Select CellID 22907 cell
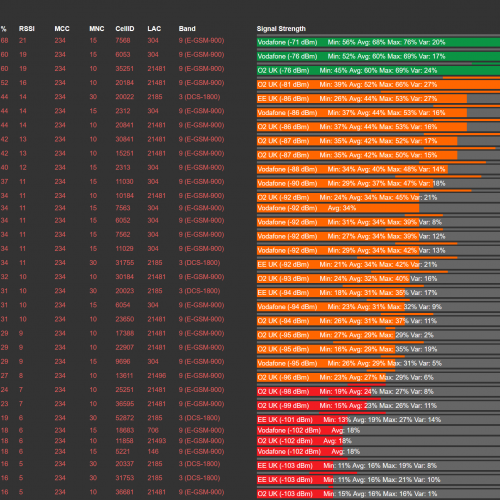Image resolution: width=500 pixels, height=500 pixels. pyautogui.click(x=125, y=347)
